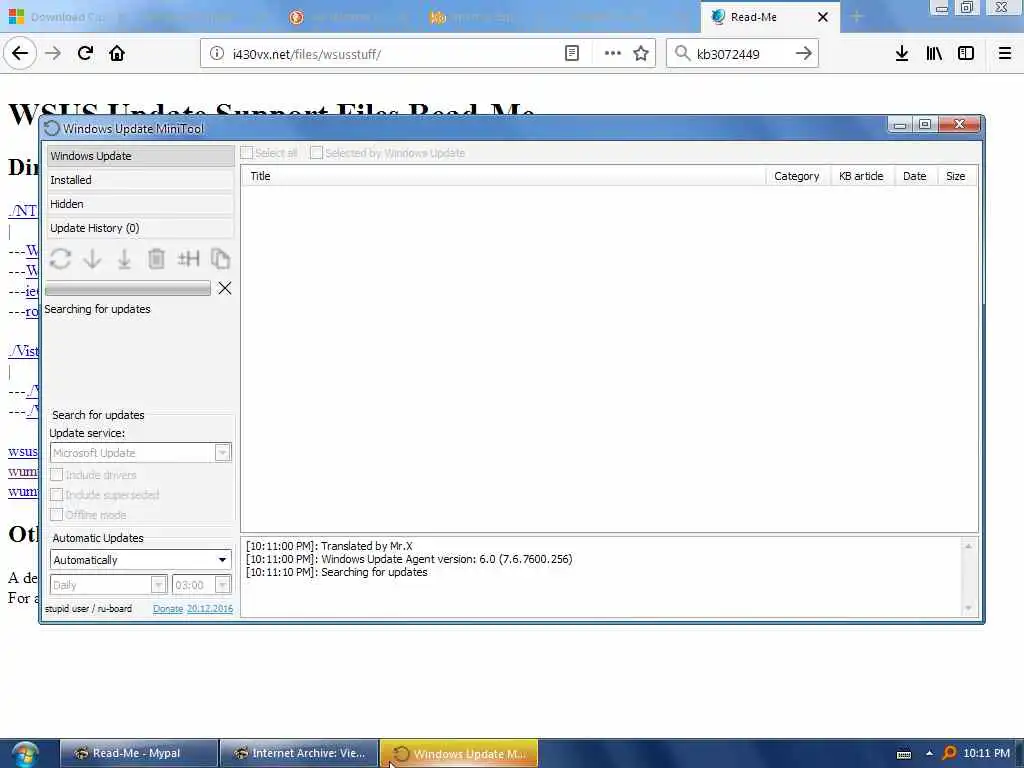The image size is (1024, 768).
Task: Click the search box containing kb3072449
Action: (742, 54)
